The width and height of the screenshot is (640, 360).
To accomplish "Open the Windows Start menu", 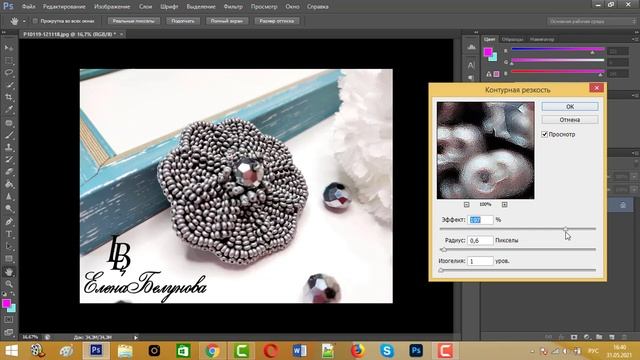I will pos(11,351).
